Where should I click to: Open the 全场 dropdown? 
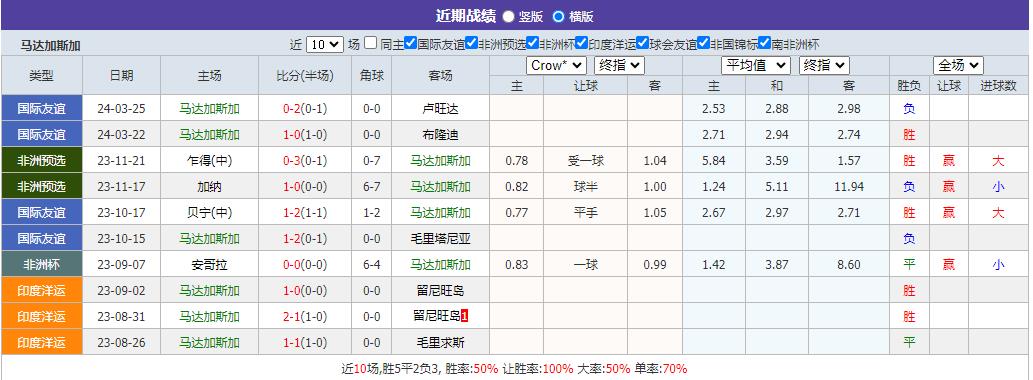[x=958, y=65]
